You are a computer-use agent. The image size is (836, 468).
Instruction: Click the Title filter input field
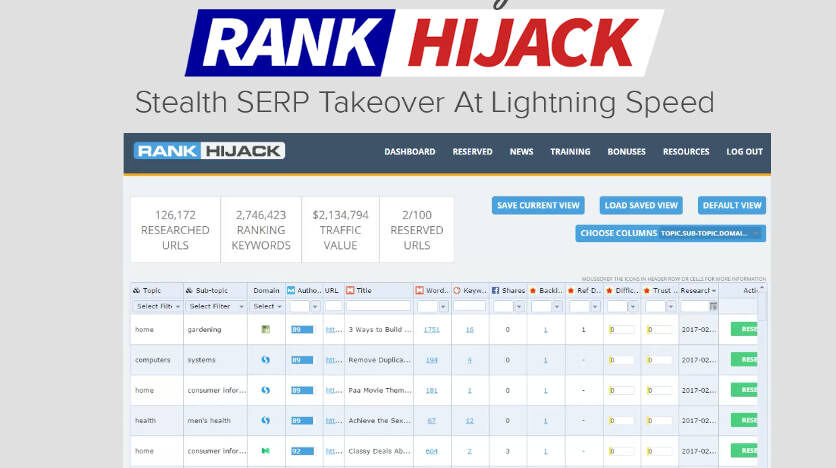379,306
